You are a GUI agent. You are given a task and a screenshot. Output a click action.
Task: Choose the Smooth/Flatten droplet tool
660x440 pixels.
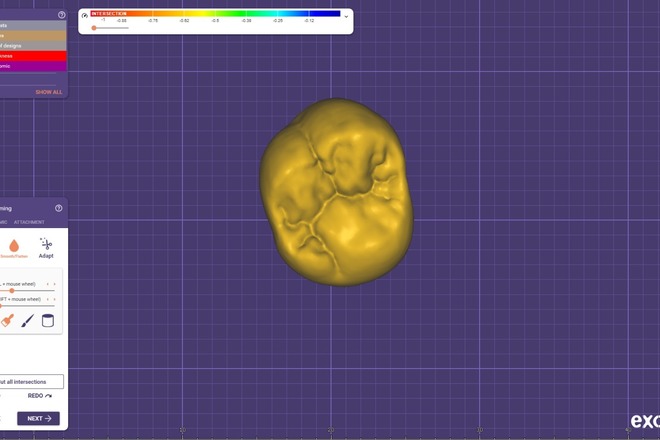click(14, 248)
